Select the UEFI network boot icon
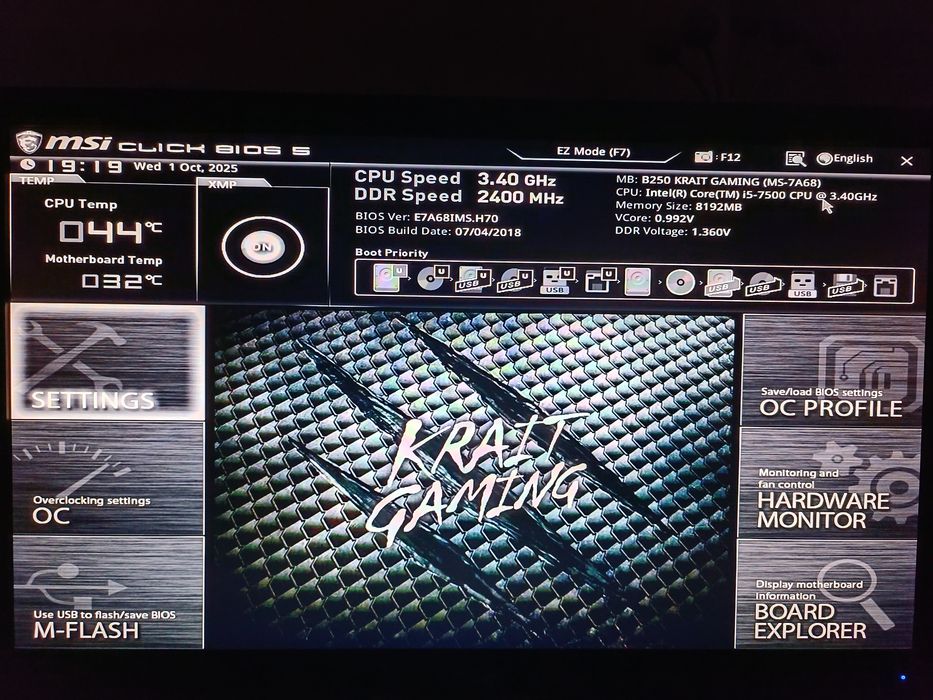The height and width of the screenshot is (700, 933). [x=600, y=280]
